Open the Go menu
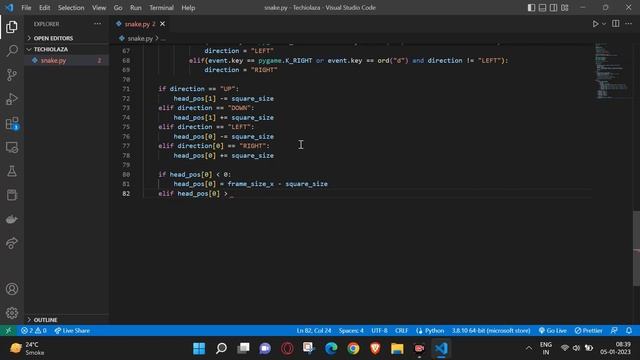Screen dimensions: 640x360 point(118,8)
